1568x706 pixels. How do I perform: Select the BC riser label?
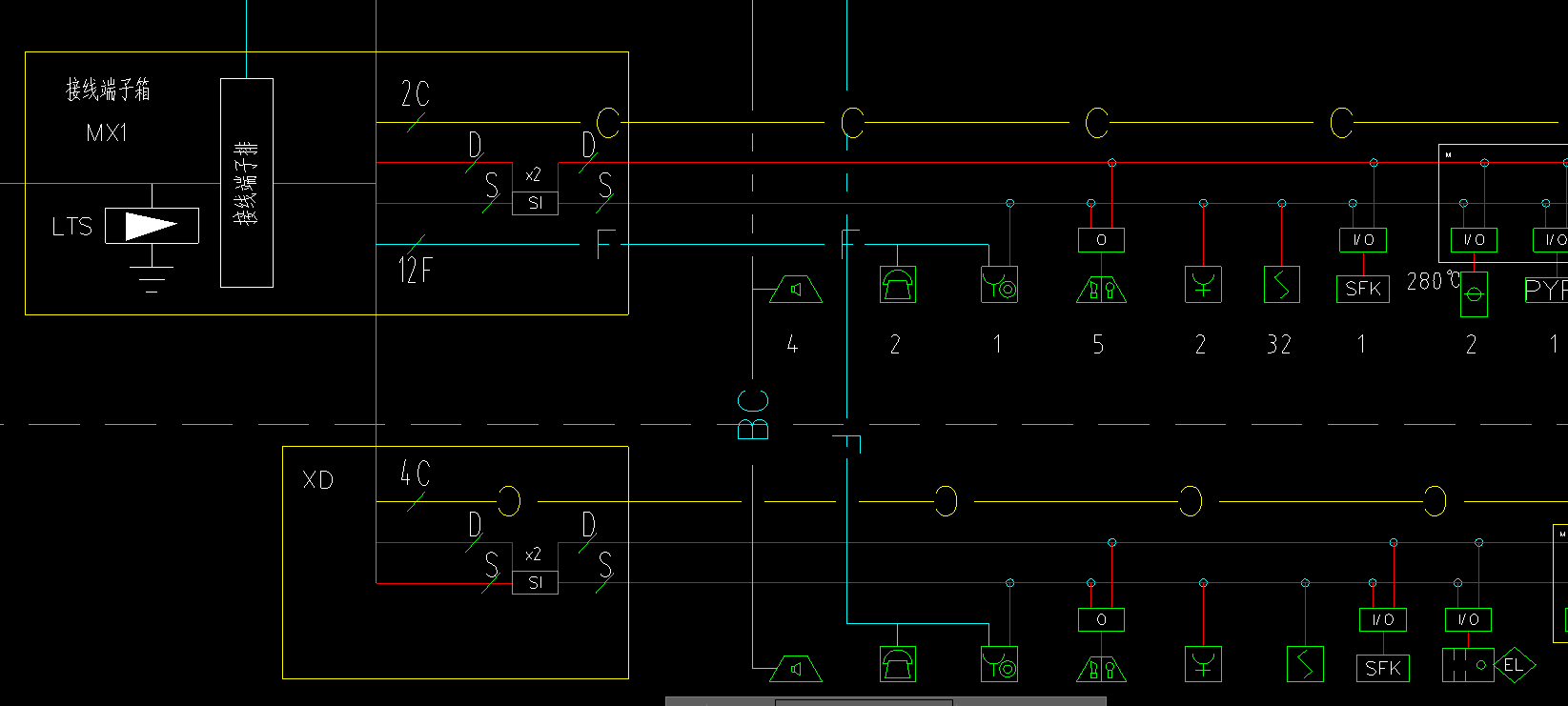click(753, 414)
